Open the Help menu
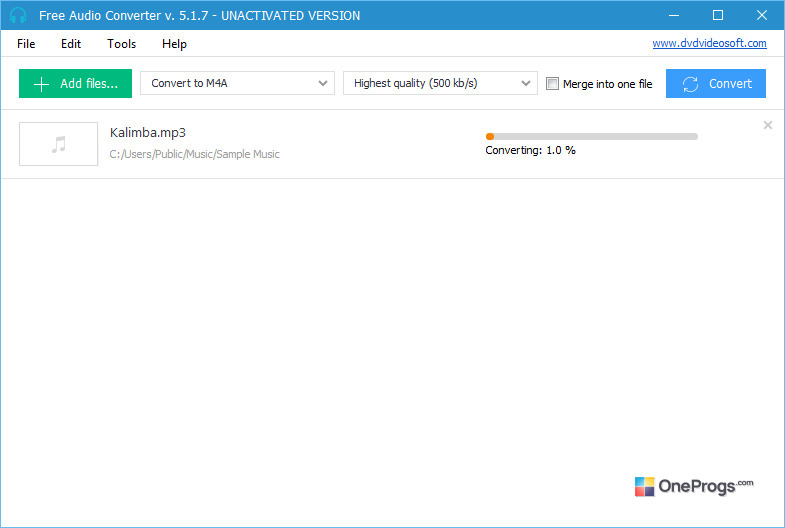The width and height of the screenshot is (785, 528). coord(174,44)
